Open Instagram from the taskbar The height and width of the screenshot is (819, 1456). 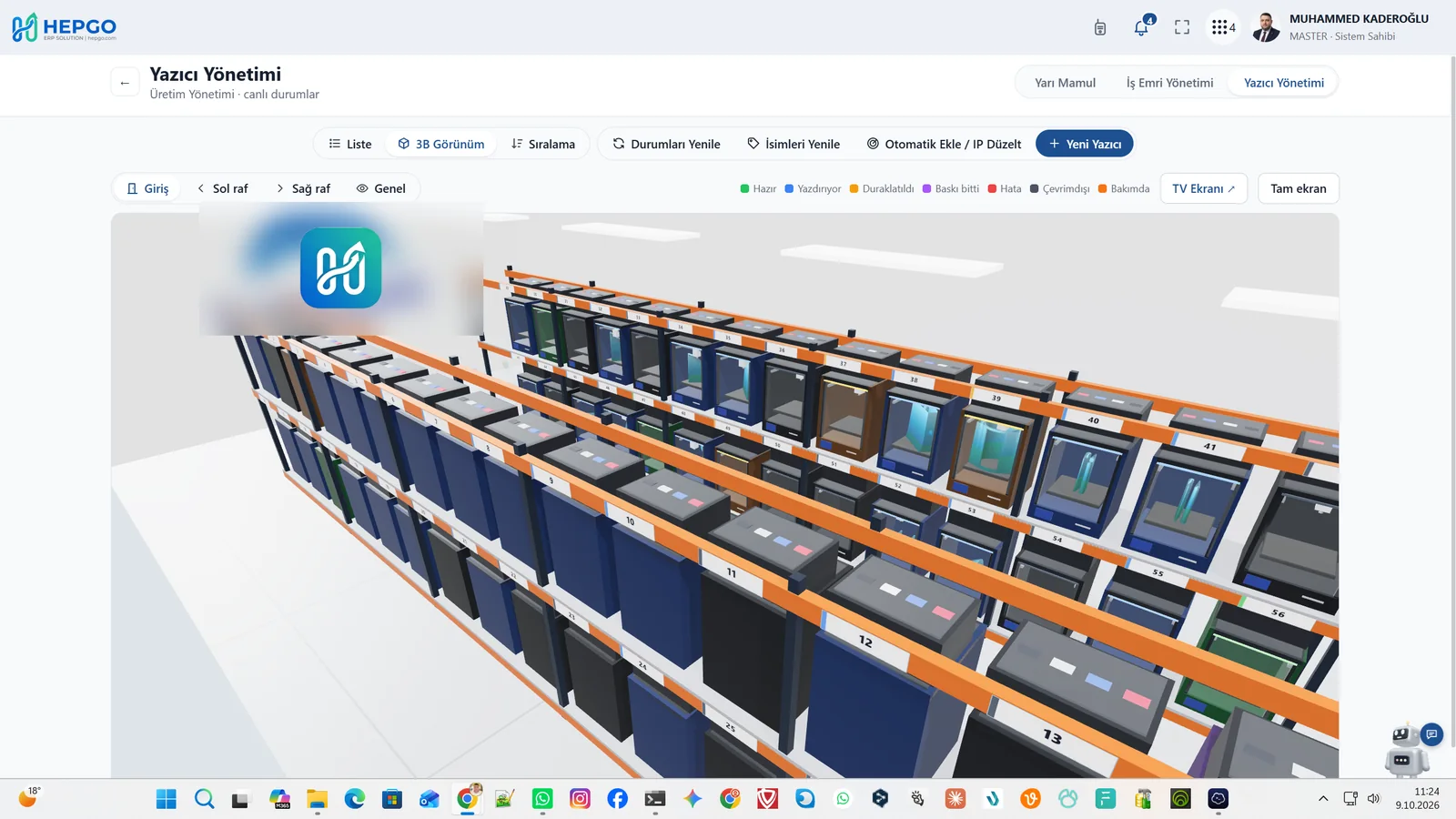[580, 799]
